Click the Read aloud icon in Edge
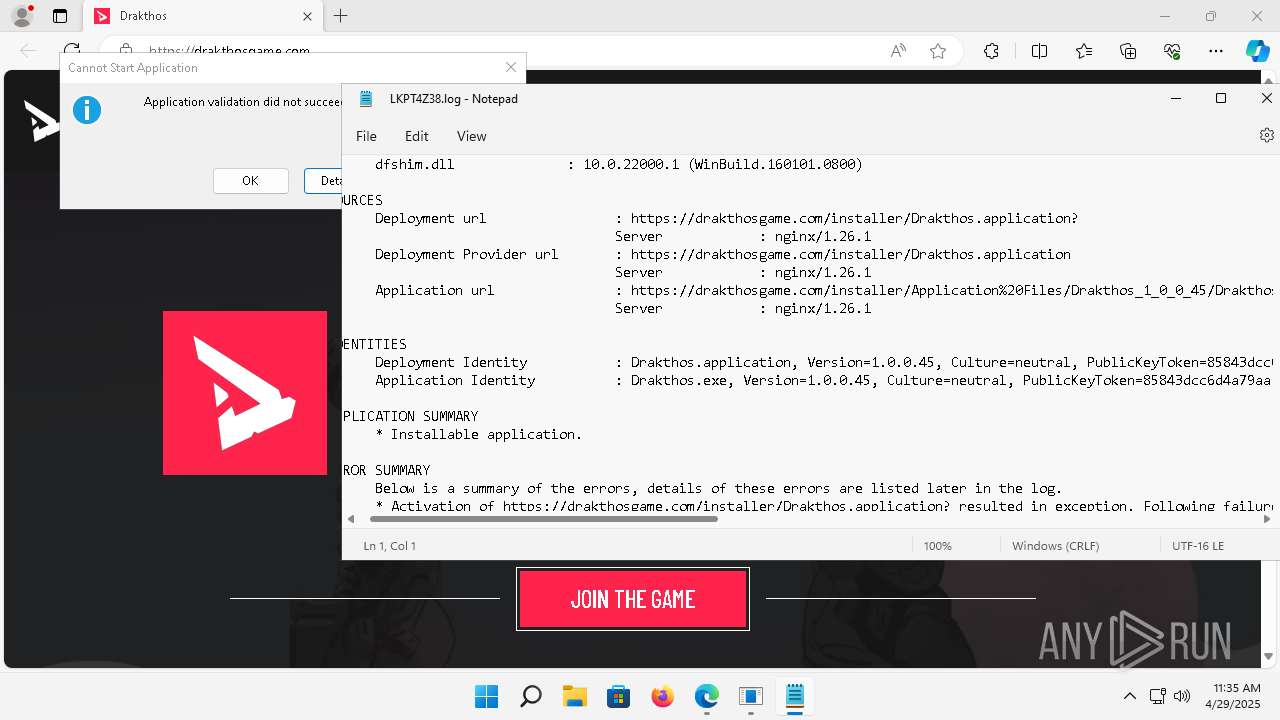Screen dimensions: 1280x720 (898, 51)
